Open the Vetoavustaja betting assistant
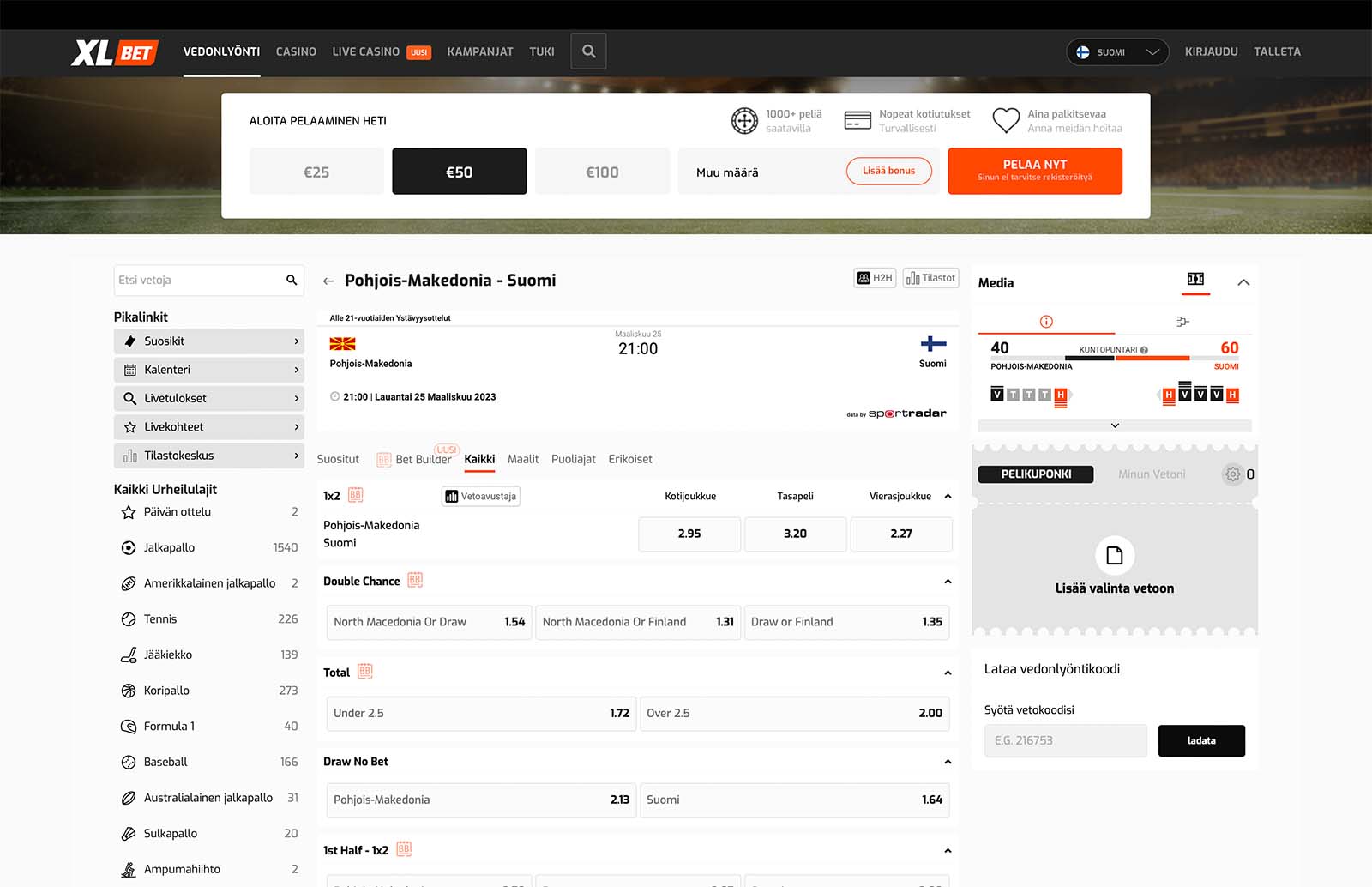Image resolution: width=1372 pixels, height=887 pixels. 481,497
